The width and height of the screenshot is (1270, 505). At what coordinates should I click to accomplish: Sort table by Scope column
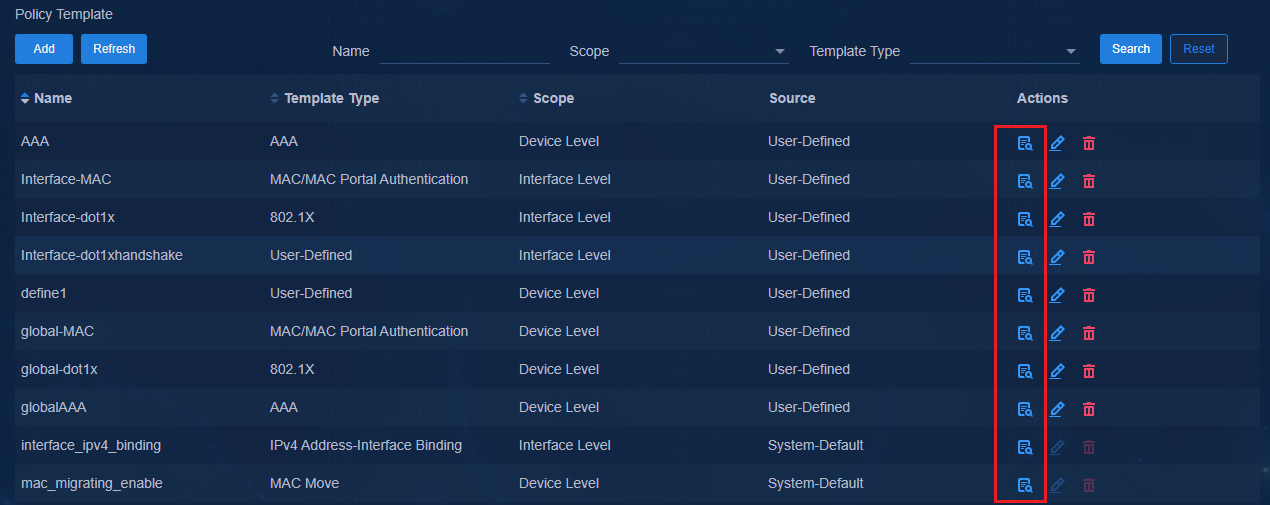pyautogui.click(x=547, y=98)
